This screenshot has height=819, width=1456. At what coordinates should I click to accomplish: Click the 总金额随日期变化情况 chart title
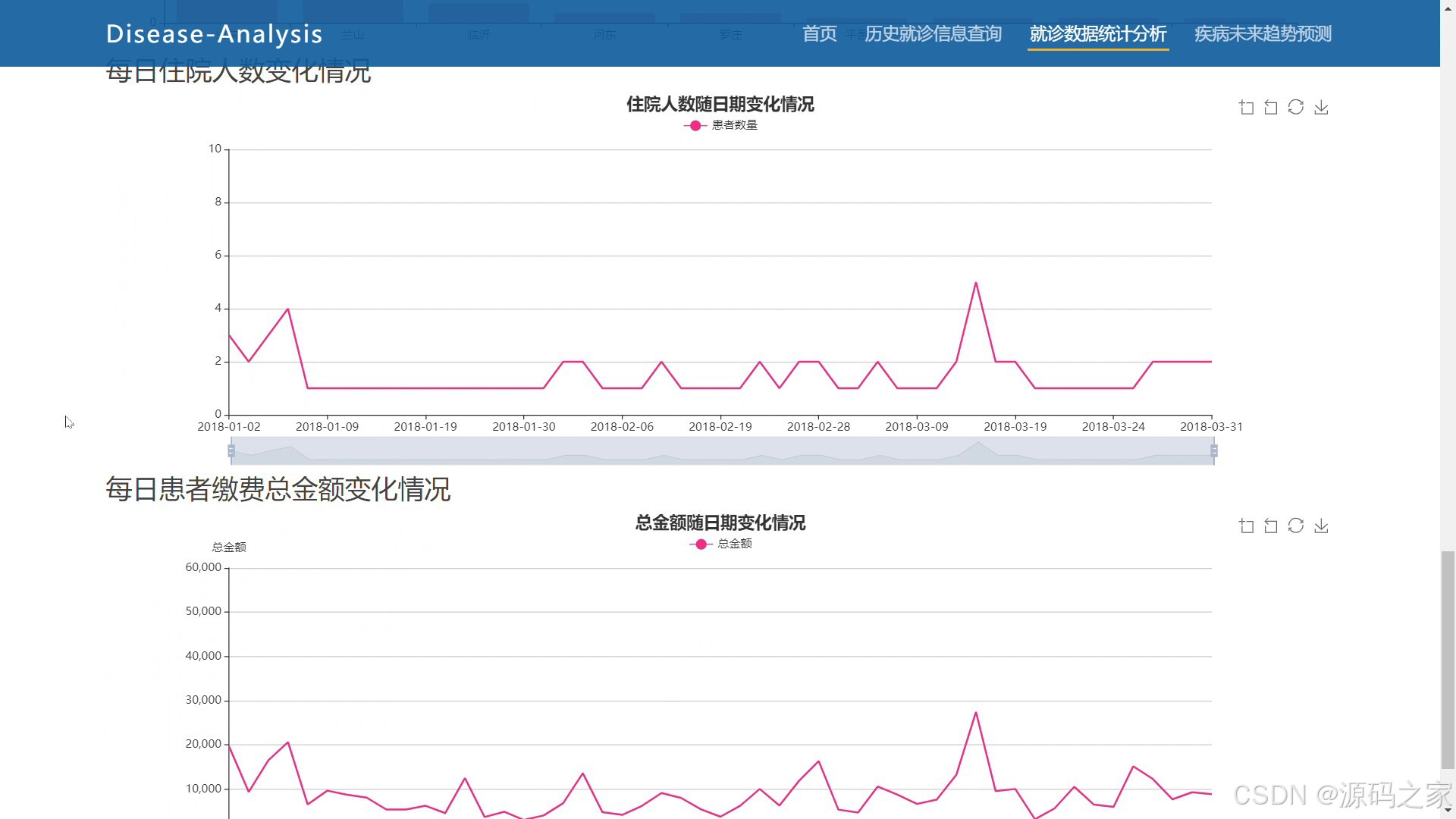[x=720, y=523]
